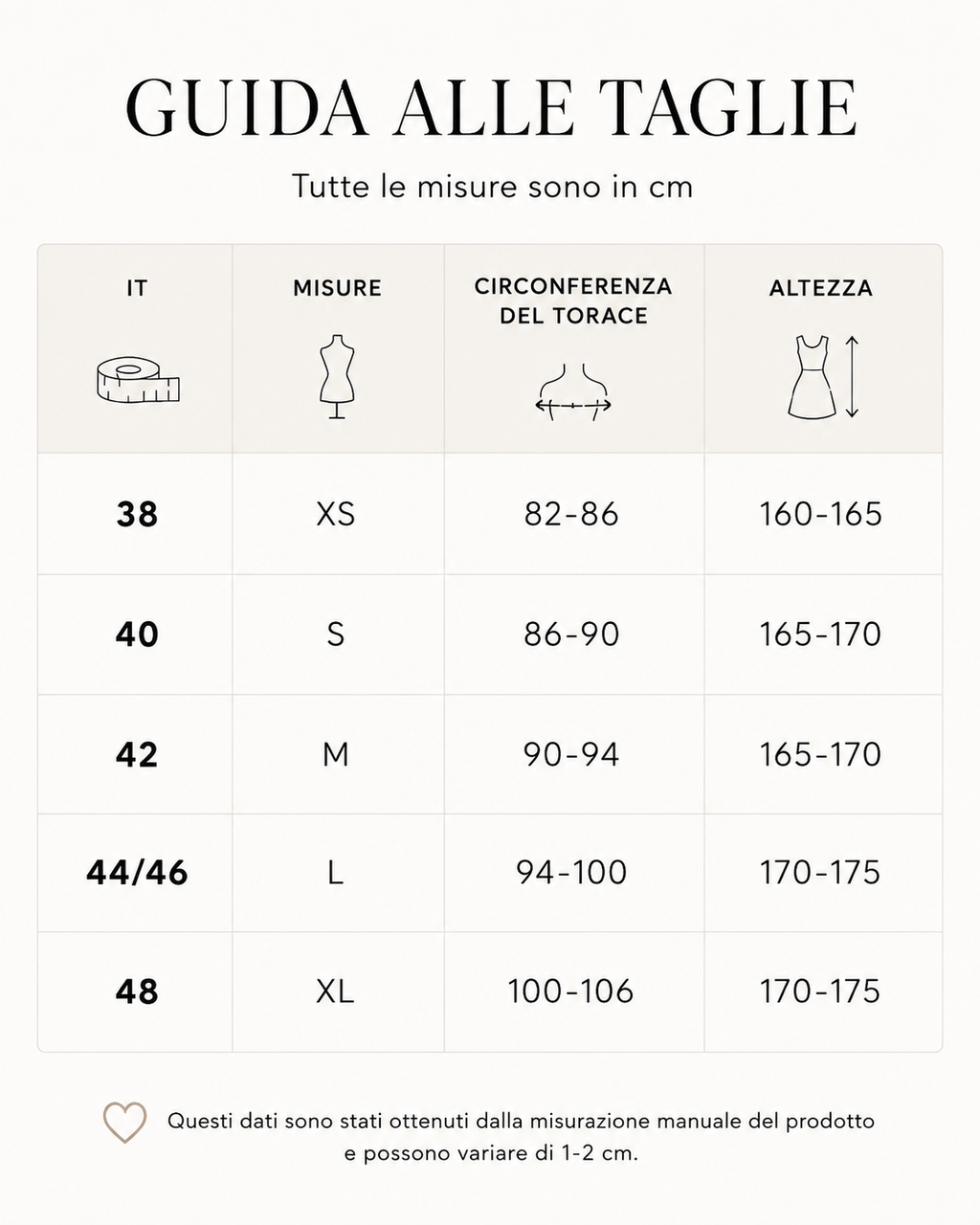Viewport: 980px width, 1225px height.
Task: Click the 82-86 chest measurement
Action: point(571,515)
